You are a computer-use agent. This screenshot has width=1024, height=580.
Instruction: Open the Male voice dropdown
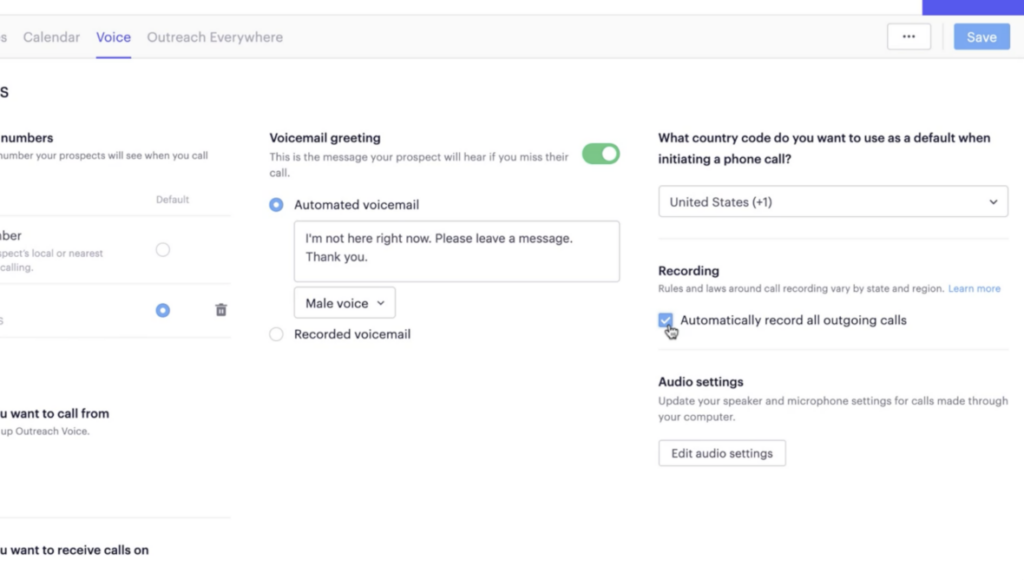(344, 303)
